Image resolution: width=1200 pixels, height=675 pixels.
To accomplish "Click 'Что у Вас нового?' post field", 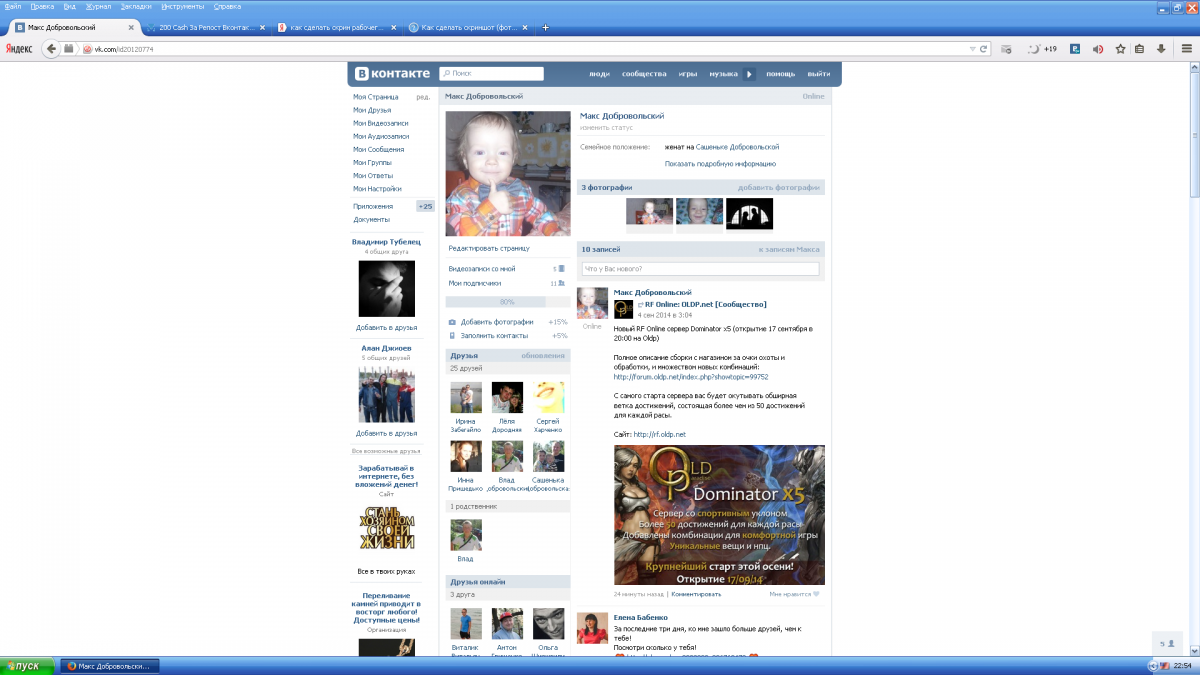I will click(700, 269).
